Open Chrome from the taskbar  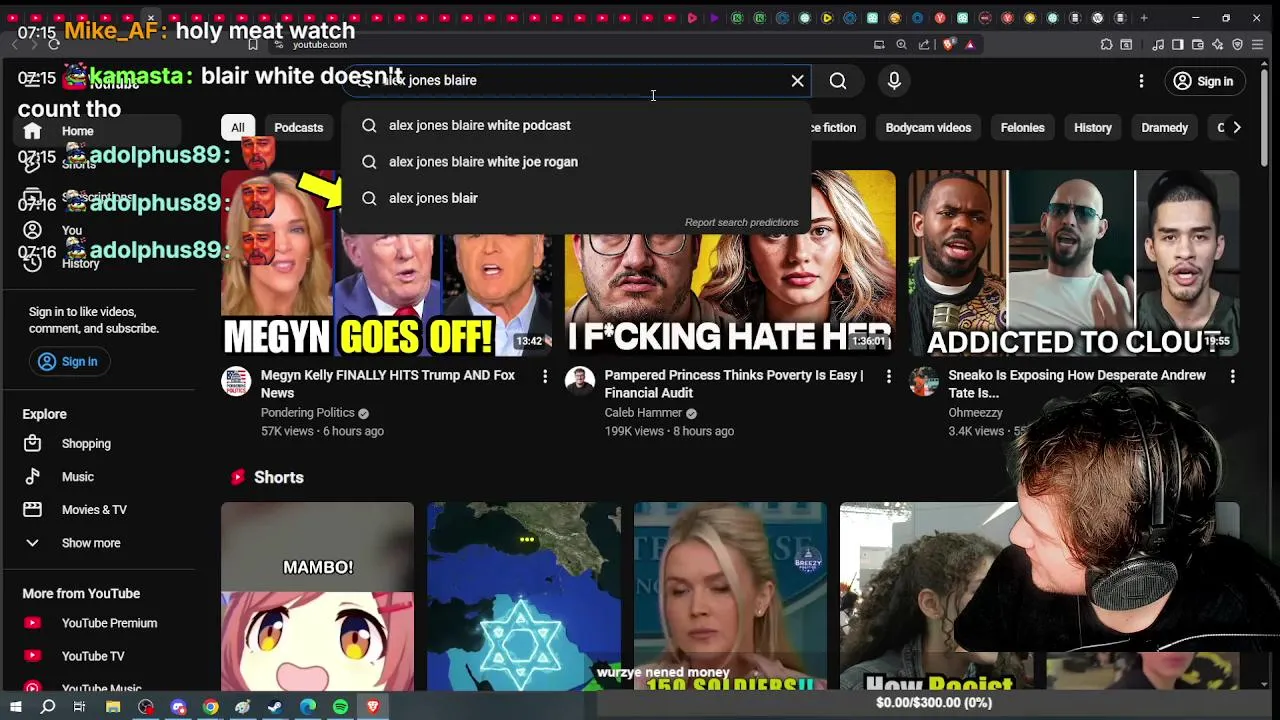210,707
